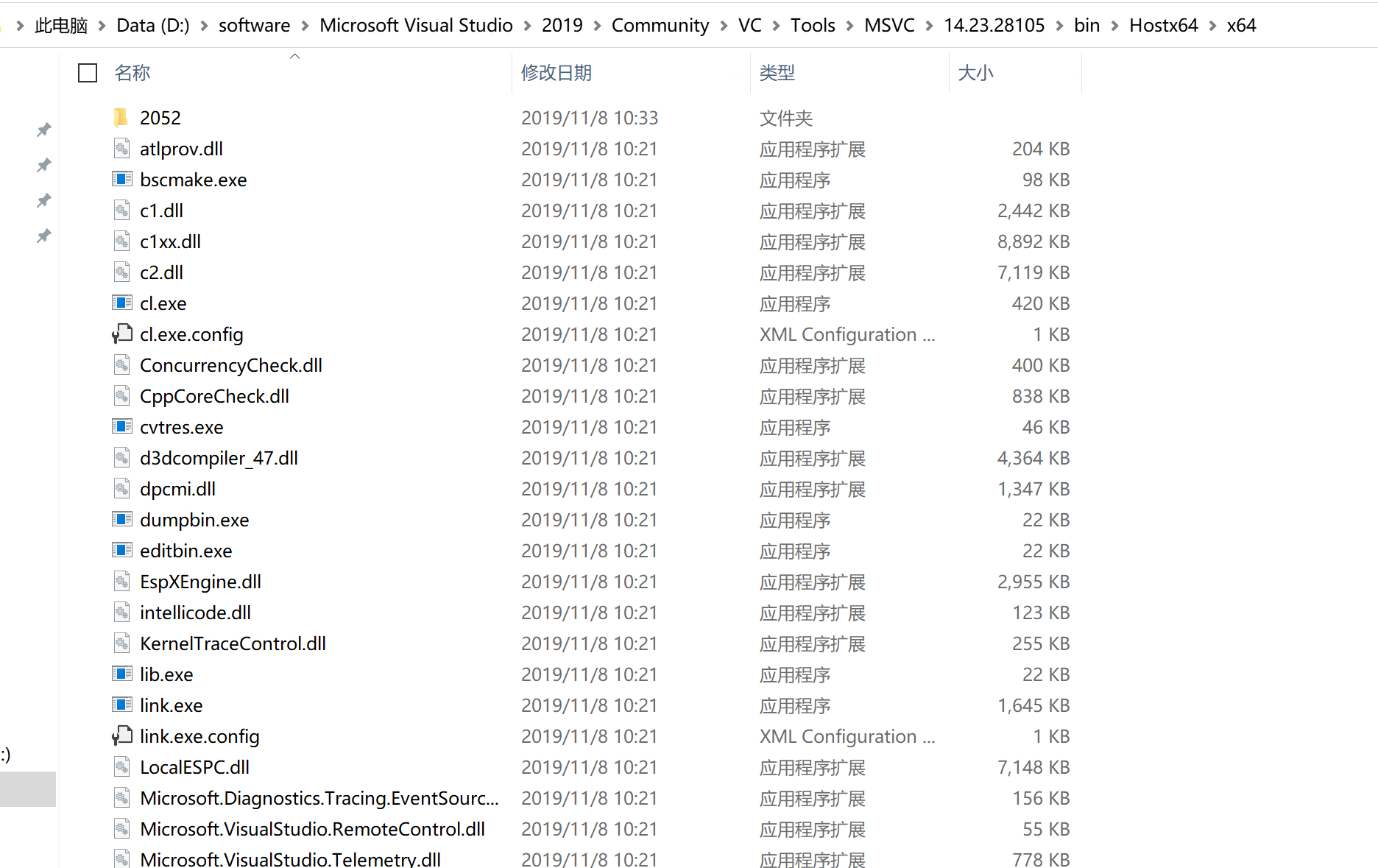Open the breadcrumb chevron next to Hostx64
The width and height of the screenshot is (1378, 868).
click(1214, 24)
